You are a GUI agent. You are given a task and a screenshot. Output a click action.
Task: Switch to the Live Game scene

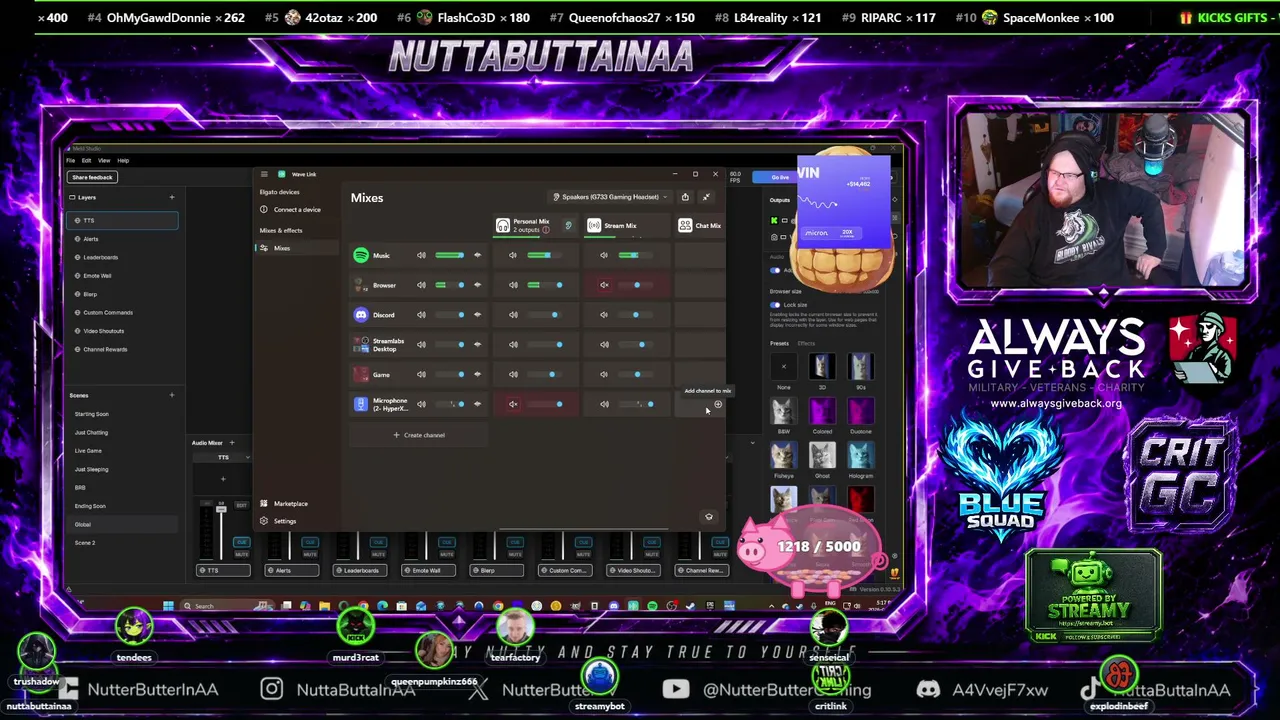122,451
